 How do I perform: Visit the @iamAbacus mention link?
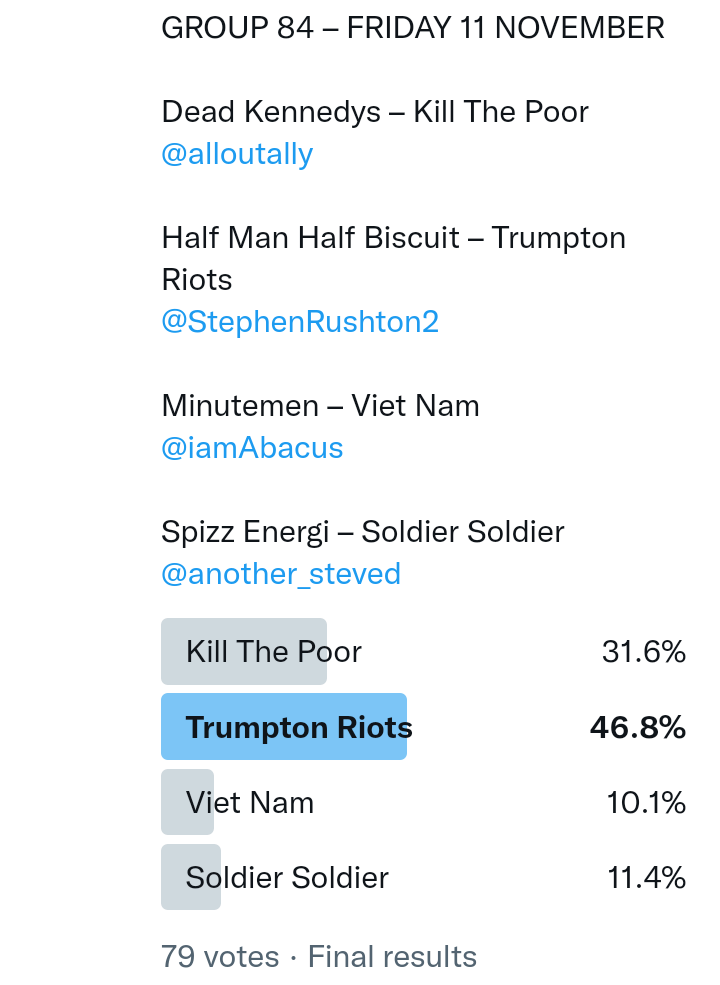(x=252, y=448)
